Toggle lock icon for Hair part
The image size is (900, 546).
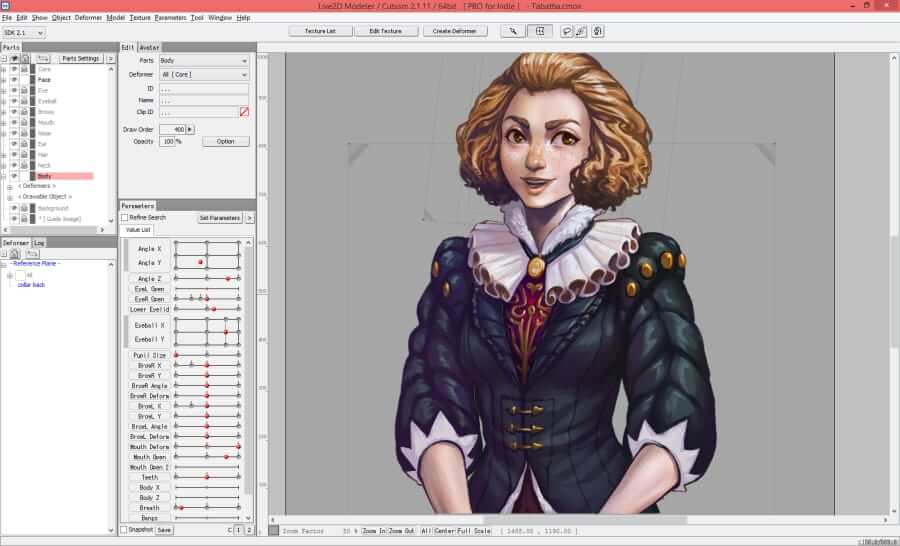pos(24,155)
